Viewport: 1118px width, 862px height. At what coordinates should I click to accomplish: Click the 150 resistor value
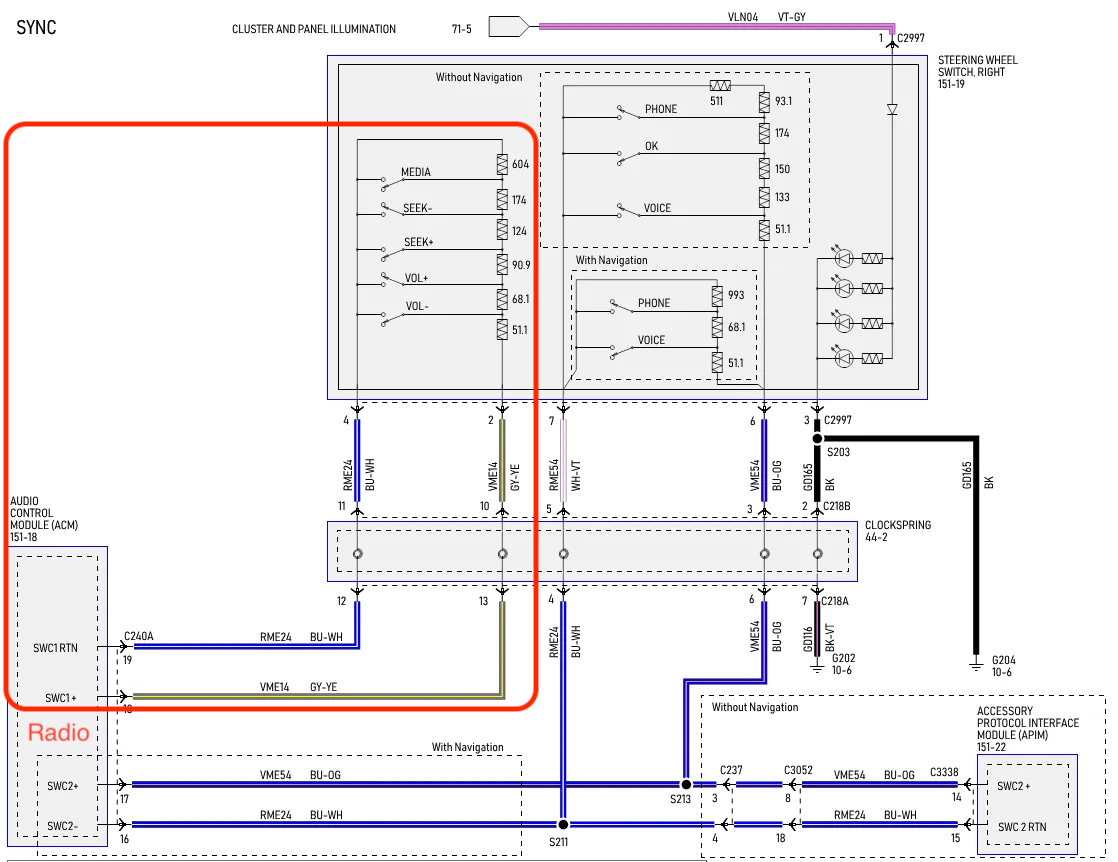(x=782, y=169)
